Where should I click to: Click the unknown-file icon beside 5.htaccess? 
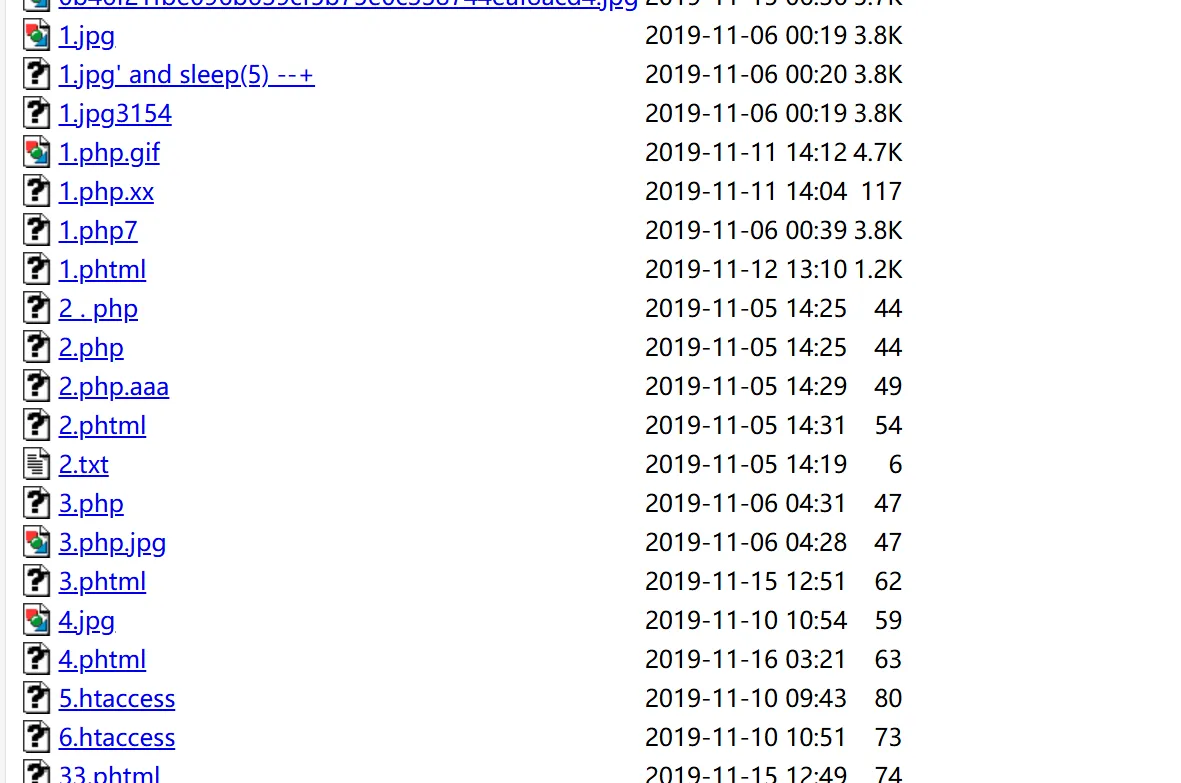(36, 698)
